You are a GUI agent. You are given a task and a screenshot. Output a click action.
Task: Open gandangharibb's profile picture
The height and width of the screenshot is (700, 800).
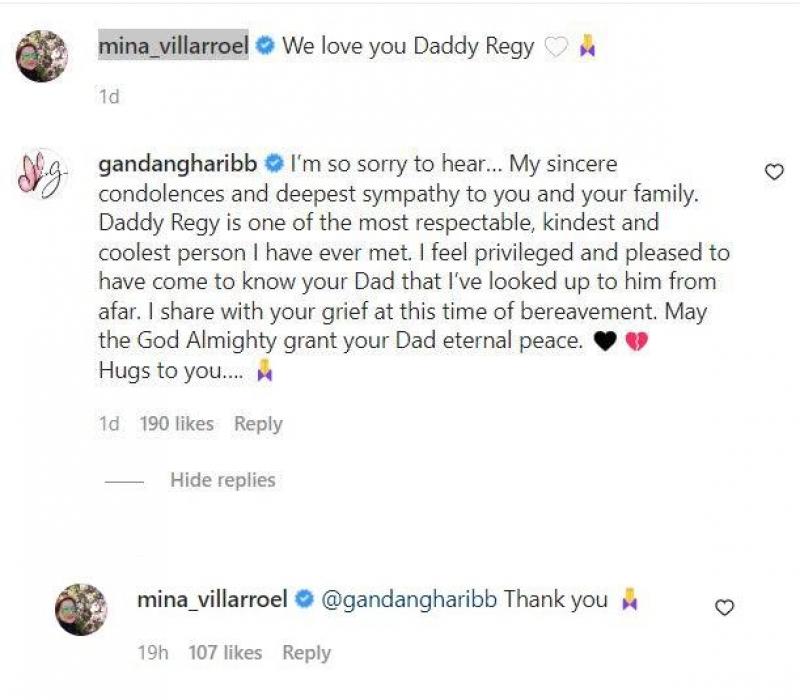pos(41,177)
